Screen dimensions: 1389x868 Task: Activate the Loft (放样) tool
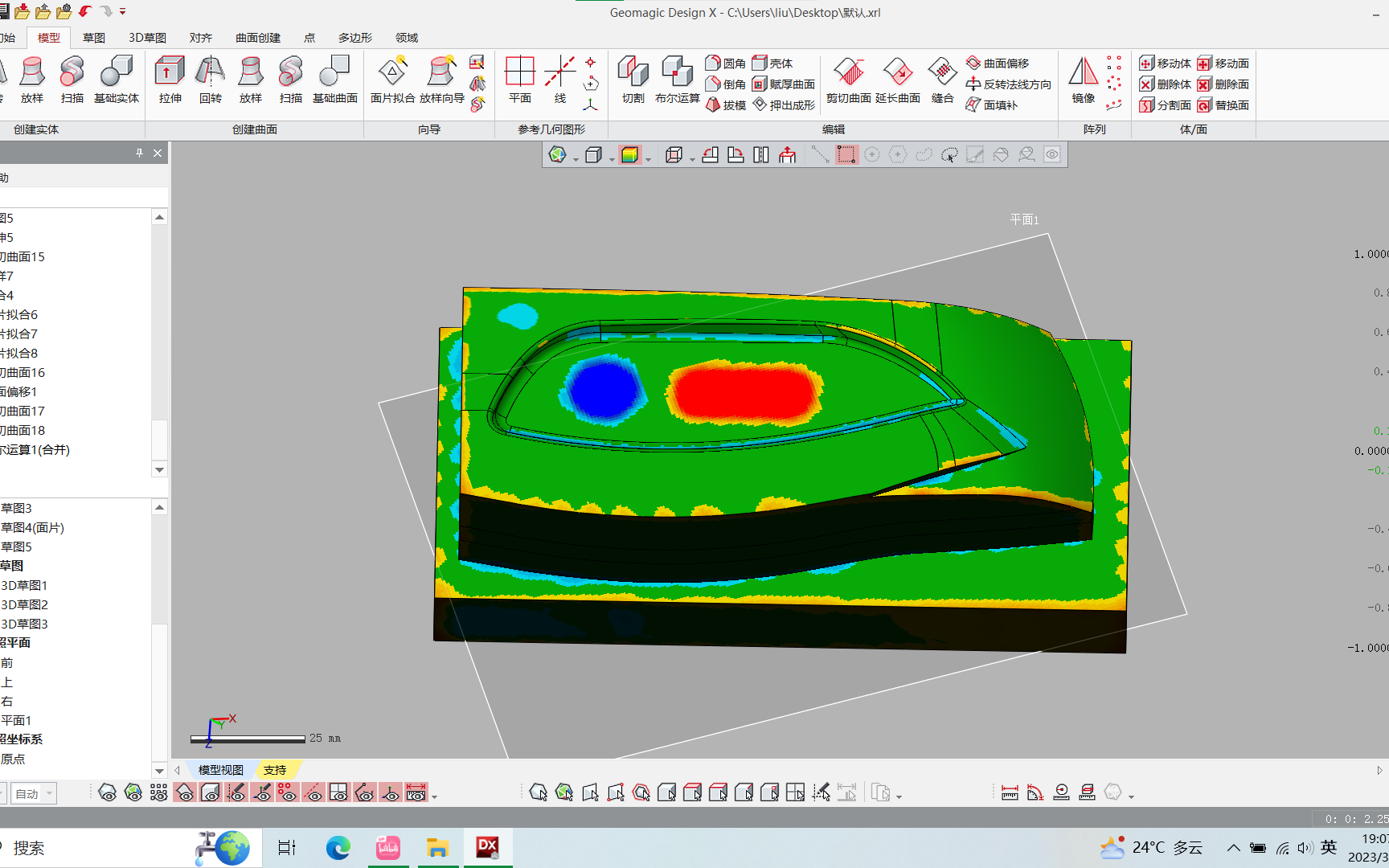[x=250, y=80]
